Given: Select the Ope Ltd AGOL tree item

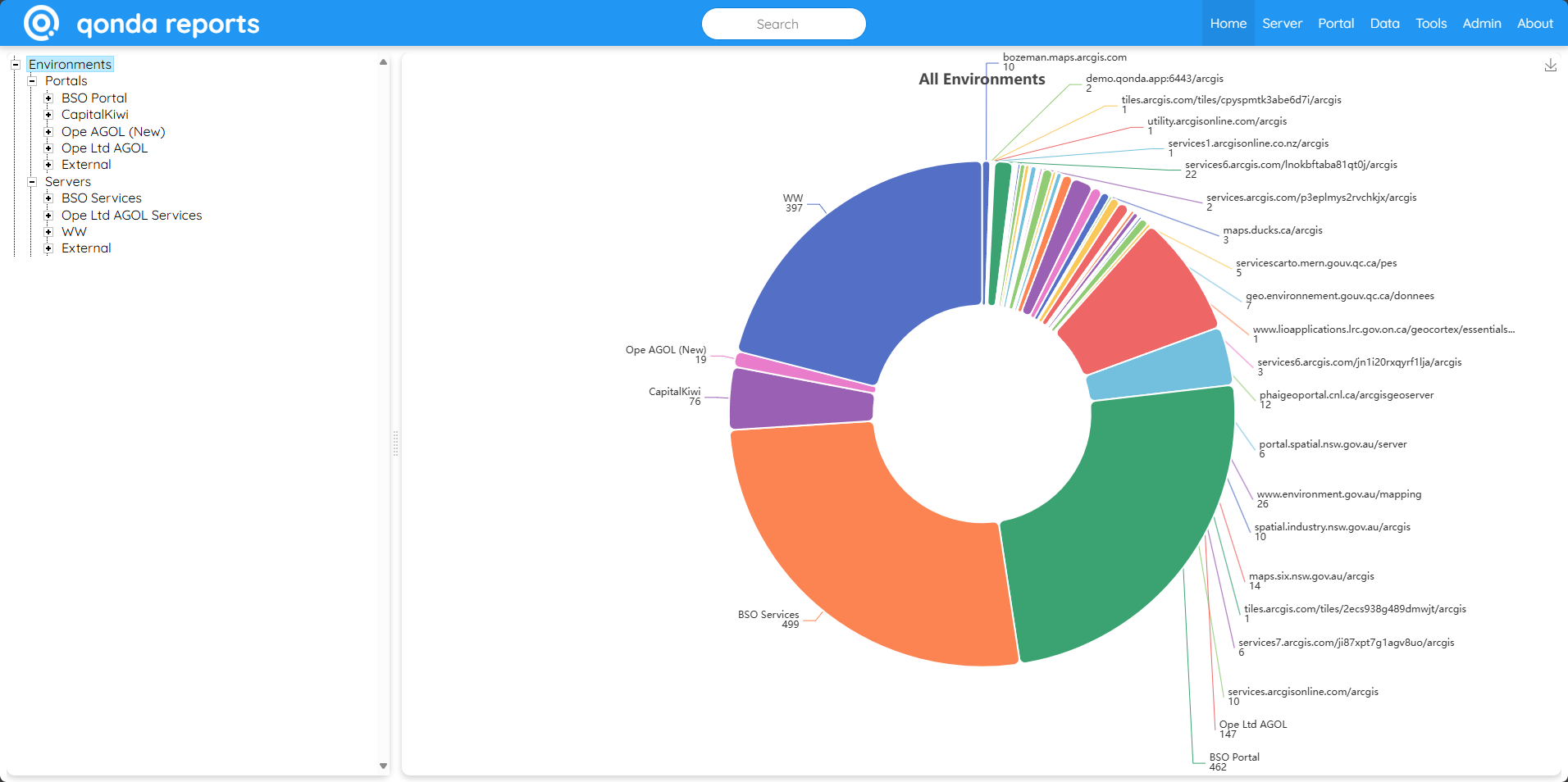Looking at the screenshot, I should (104, 148).
